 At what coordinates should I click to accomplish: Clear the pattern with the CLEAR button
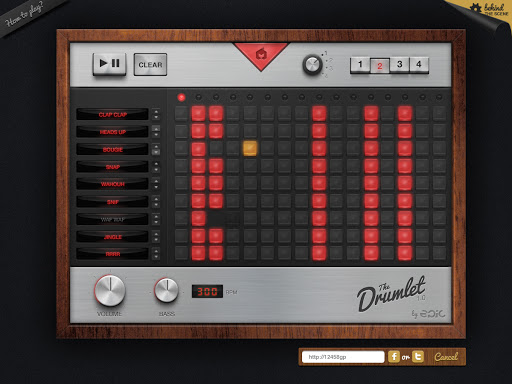point(150,65)
